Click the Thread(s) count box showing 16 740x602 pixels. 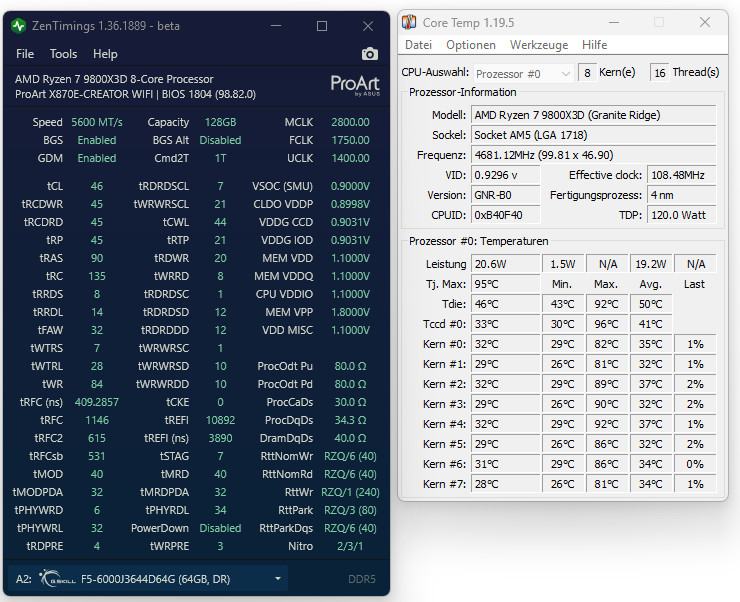tap(660, 73)
